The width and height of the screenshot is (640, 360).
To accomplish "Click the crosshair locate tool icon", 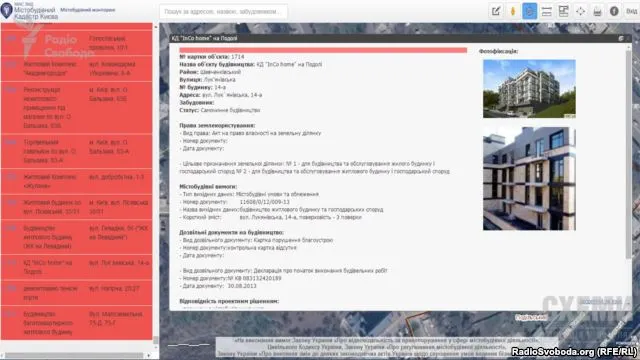I will (x=580, y=11).
